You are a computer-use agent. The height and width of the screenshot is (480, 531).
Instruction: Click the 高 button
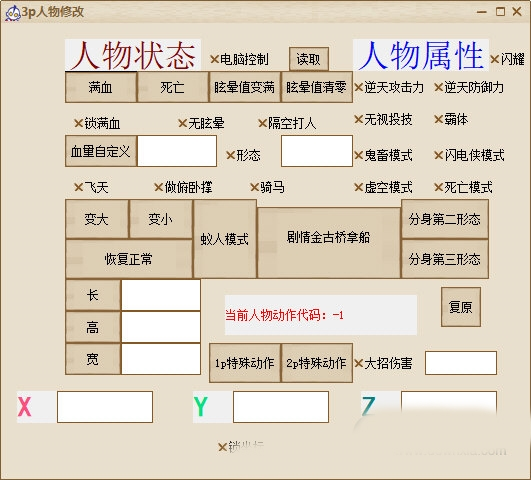point(93,327)
